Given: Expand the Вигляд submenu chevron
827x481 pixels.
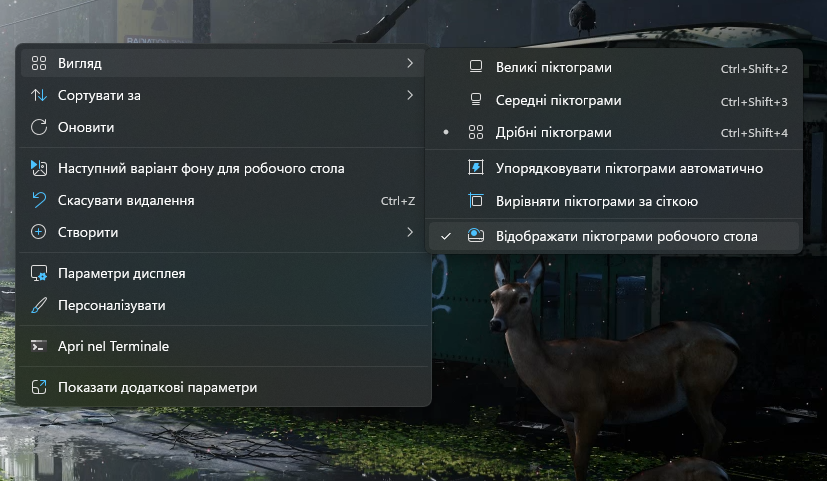Looking at the screenshot, I should (410, 64).
